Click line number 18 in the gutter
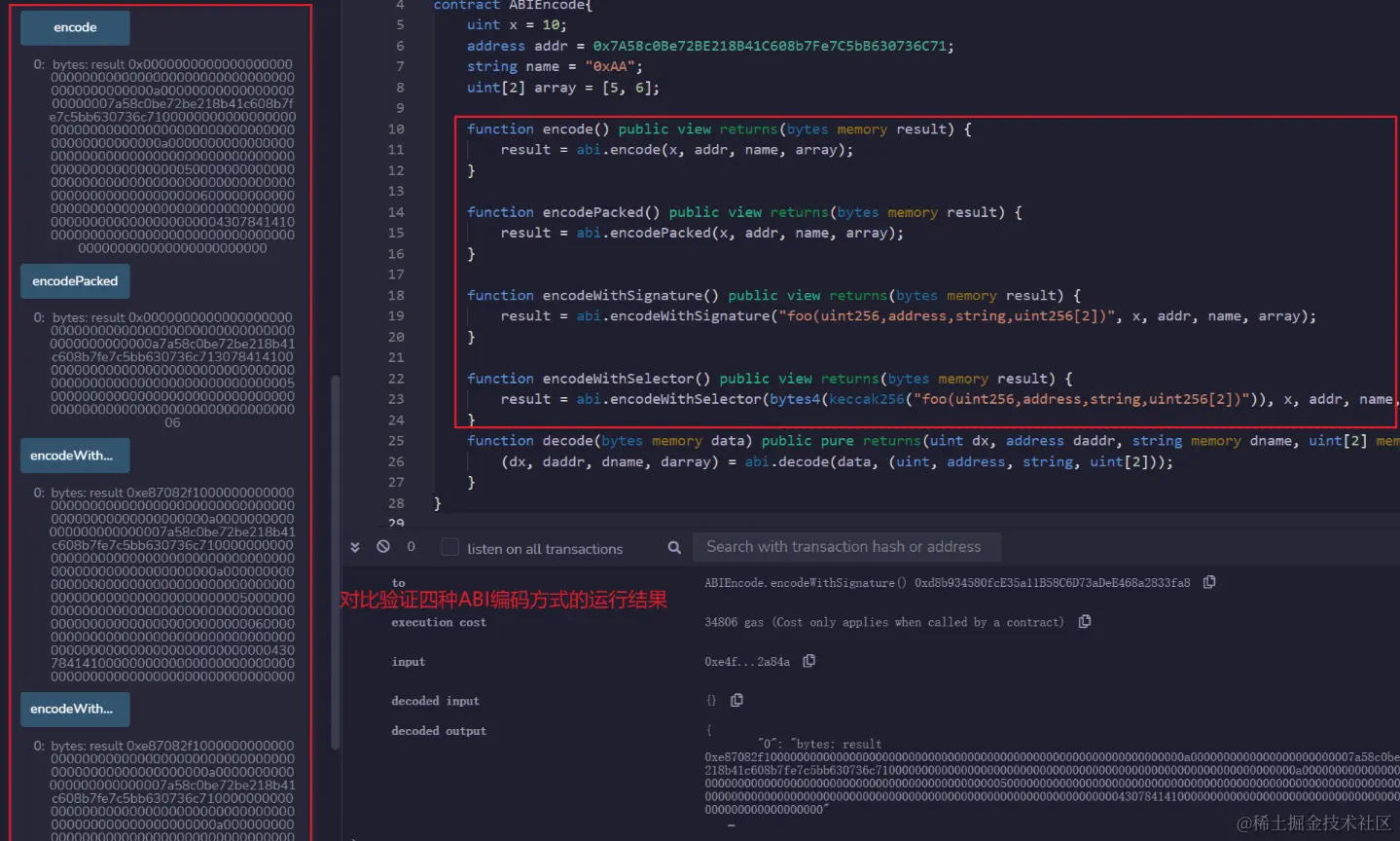The width and height of the screenshot is (1400, 841). pos(396,295)
